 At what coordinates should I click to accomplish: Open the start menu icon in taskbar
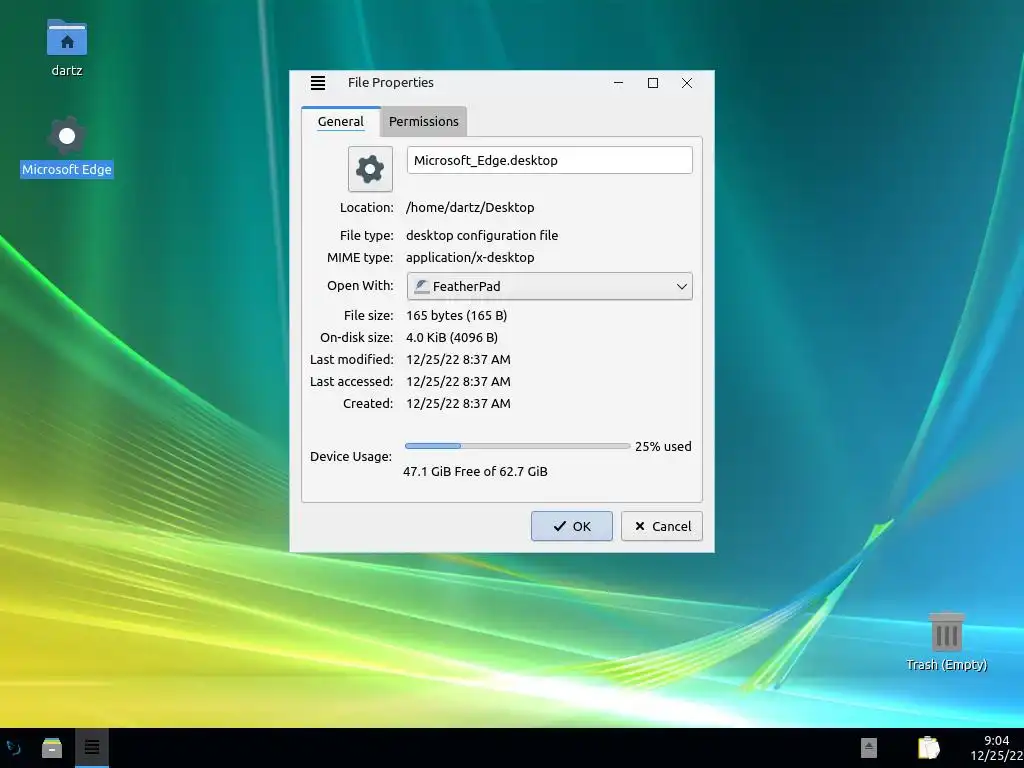pos(14,748)
